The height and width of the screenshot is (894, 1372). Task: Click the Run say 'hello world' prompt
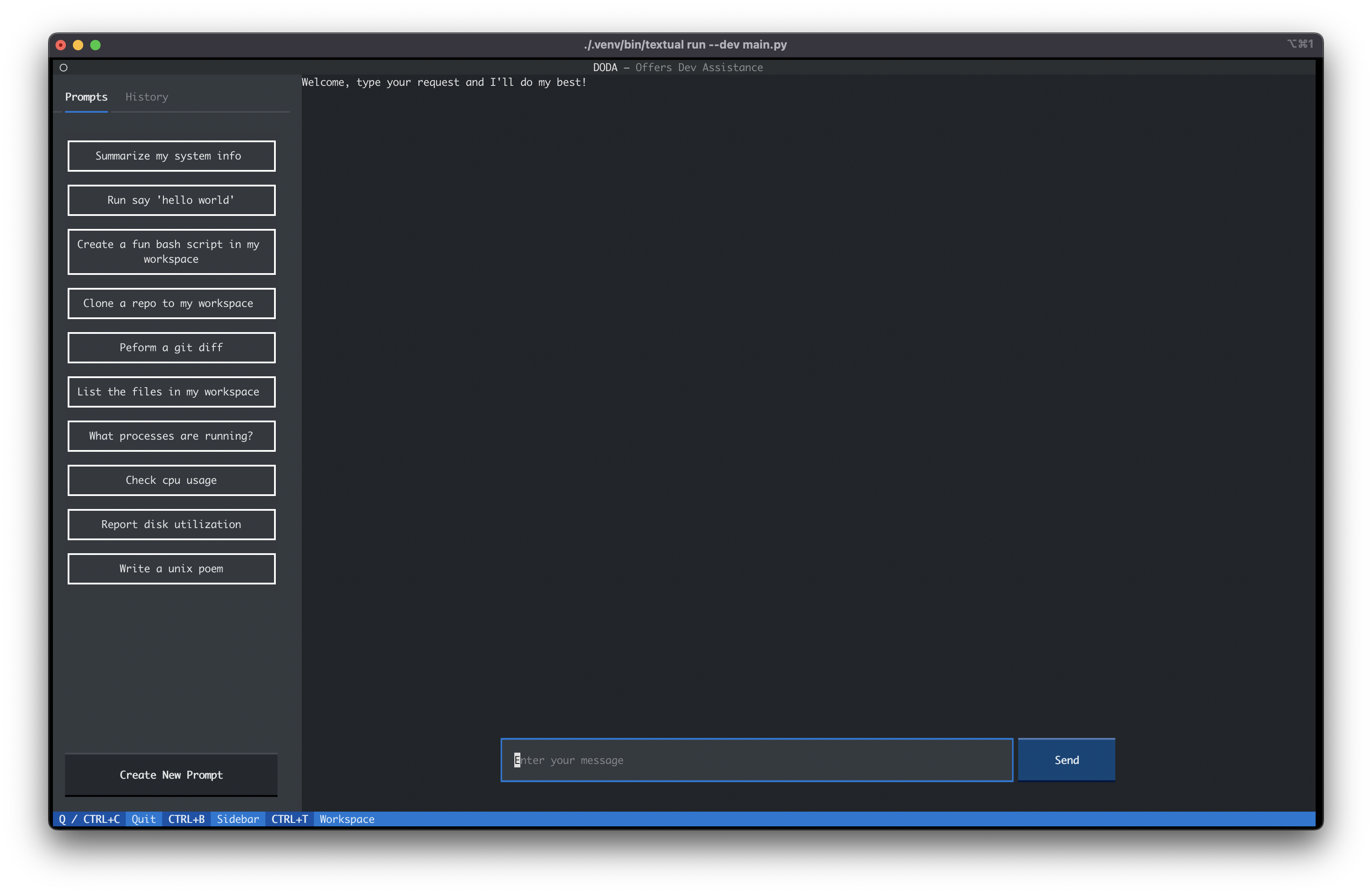pos(171,200)
